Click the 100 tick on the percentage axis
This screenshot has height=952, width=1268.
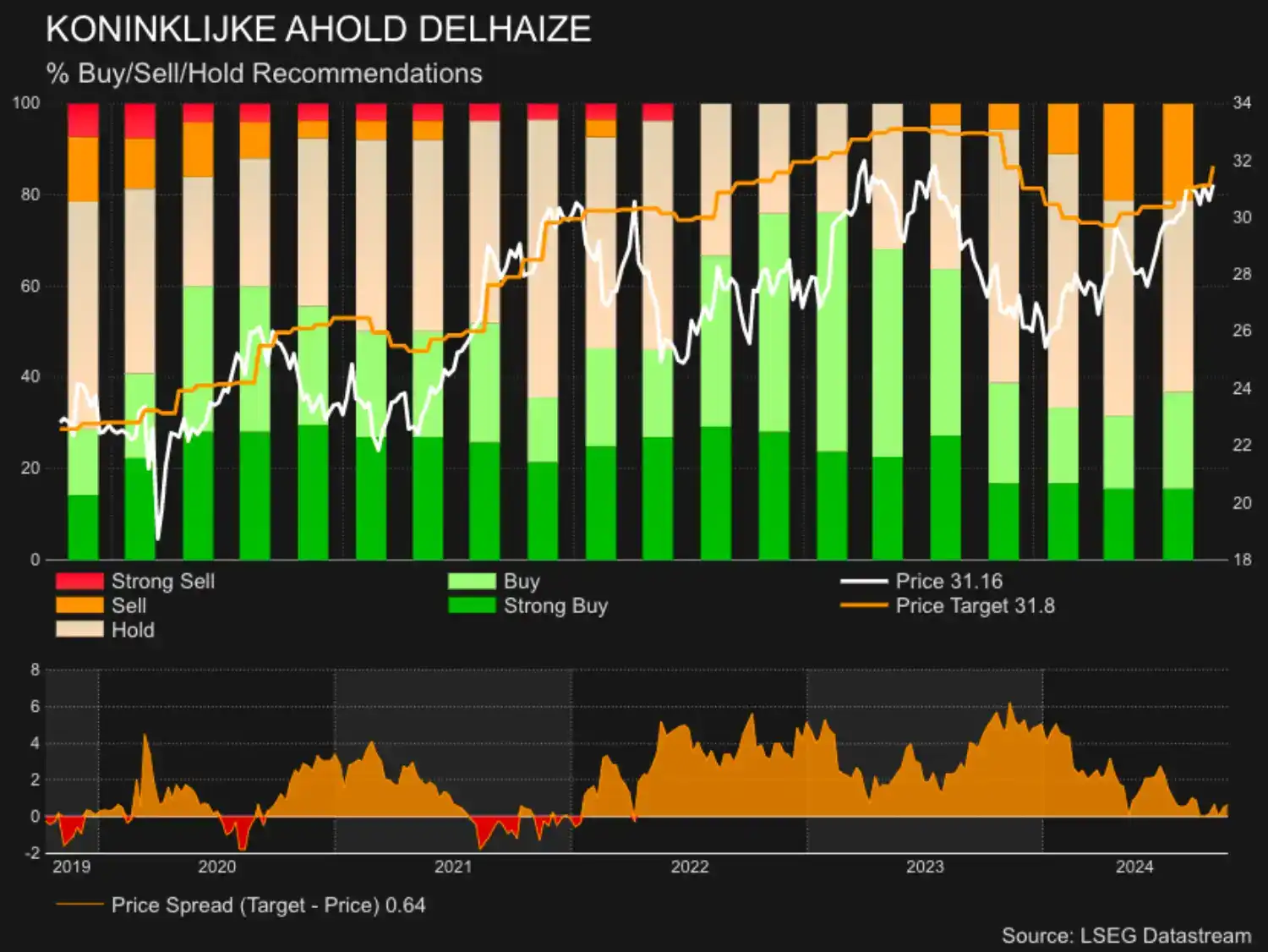(26, 103)
